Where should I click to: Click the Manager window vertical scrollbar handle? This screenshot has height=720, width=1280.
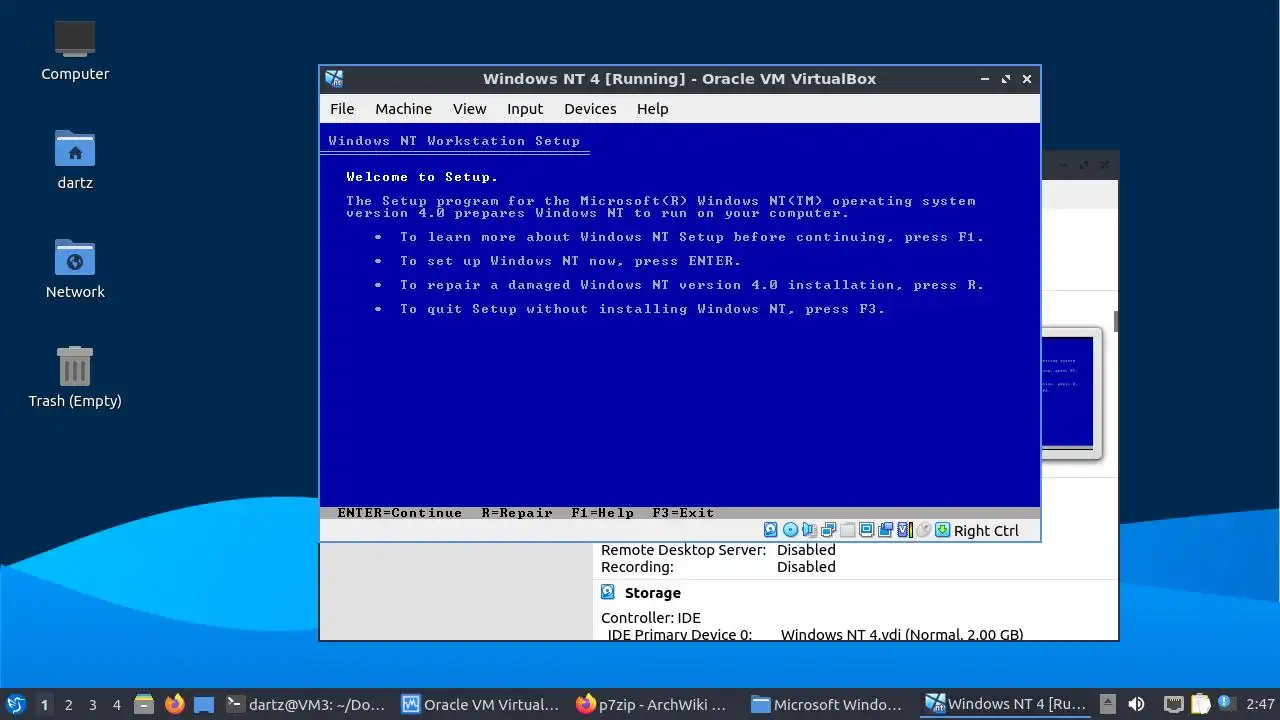(1115, 321)
